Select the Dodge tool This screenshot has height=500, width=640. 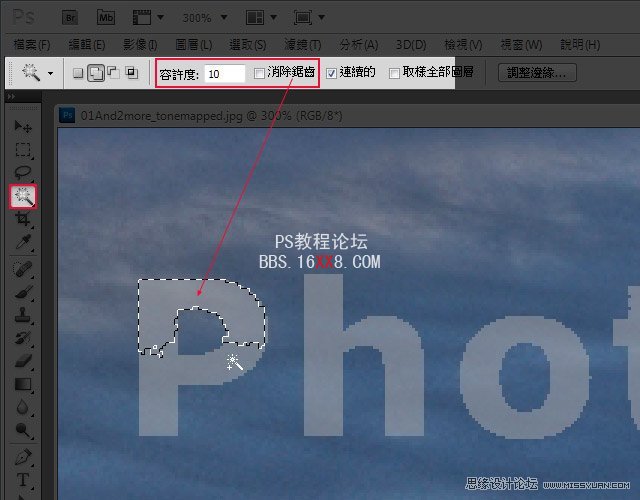pyautogui.click(x=23, y=430)
